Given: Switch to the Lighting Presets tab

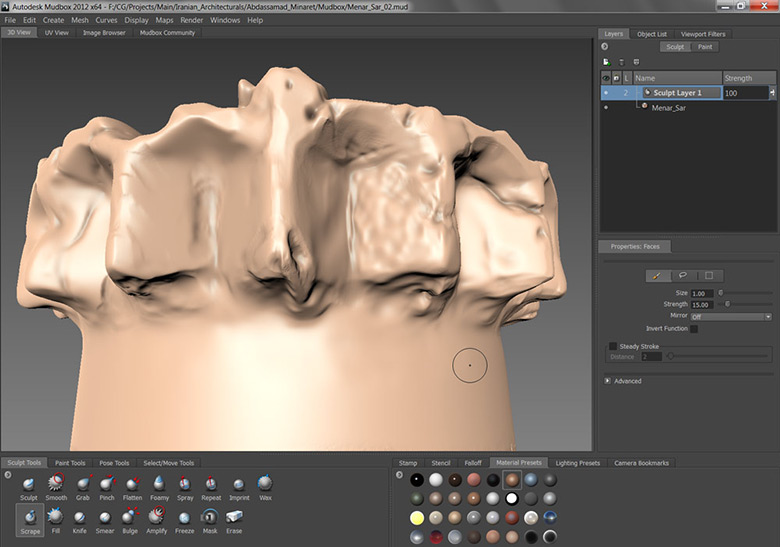Looking at the screenshot, I should coord(578,463).
